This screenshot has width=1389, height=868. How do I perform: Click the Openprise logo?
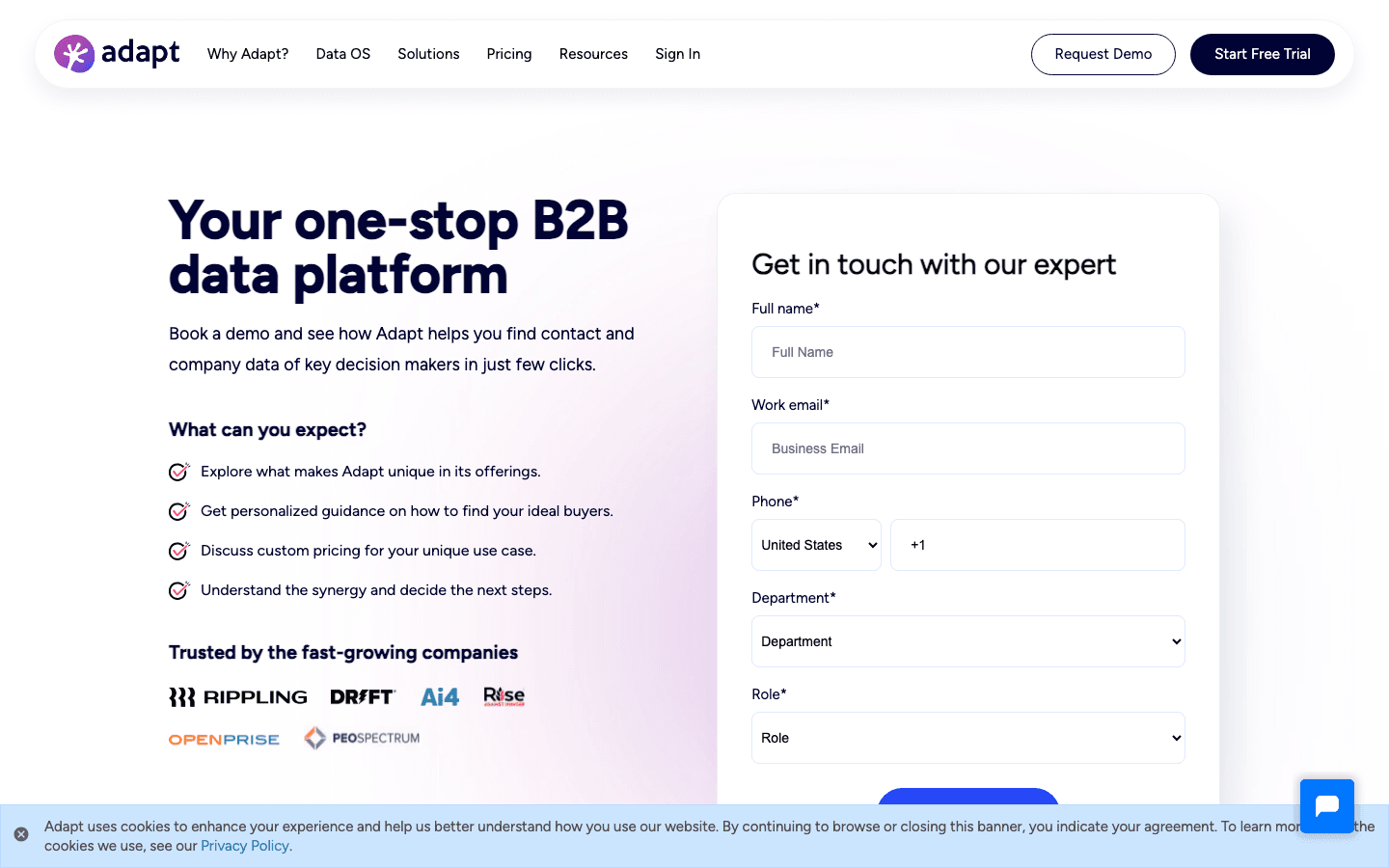click(224, 738)
